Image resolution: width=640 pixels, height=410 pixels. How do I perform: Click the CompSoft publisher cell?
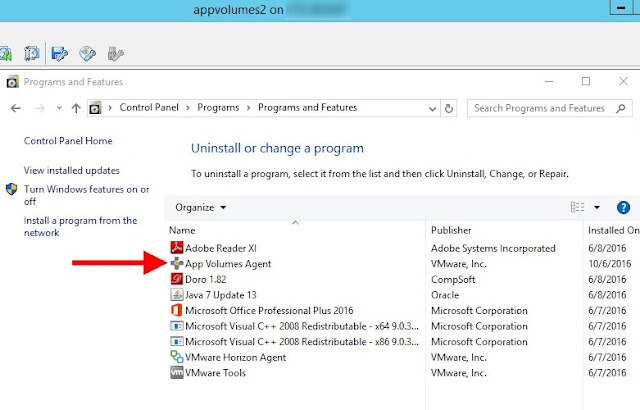(x=453, y=279)
